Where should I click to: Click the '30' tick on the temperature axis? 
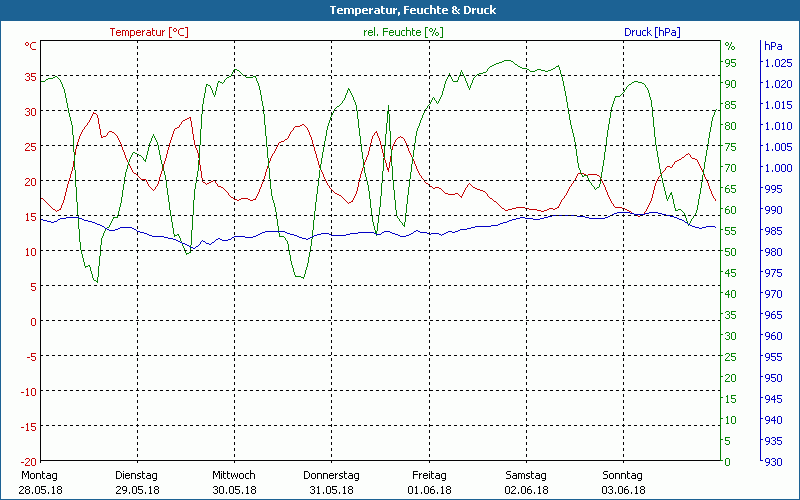point(31,112)
